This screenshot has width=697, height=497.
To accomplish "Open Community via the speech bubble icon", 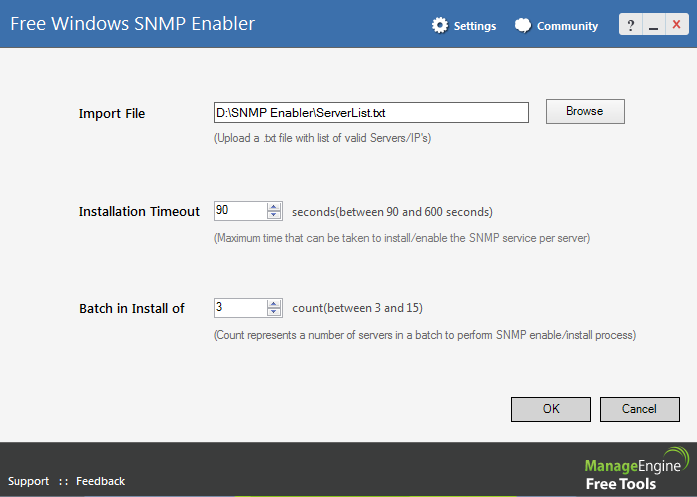I will click(x=523, y=25).
